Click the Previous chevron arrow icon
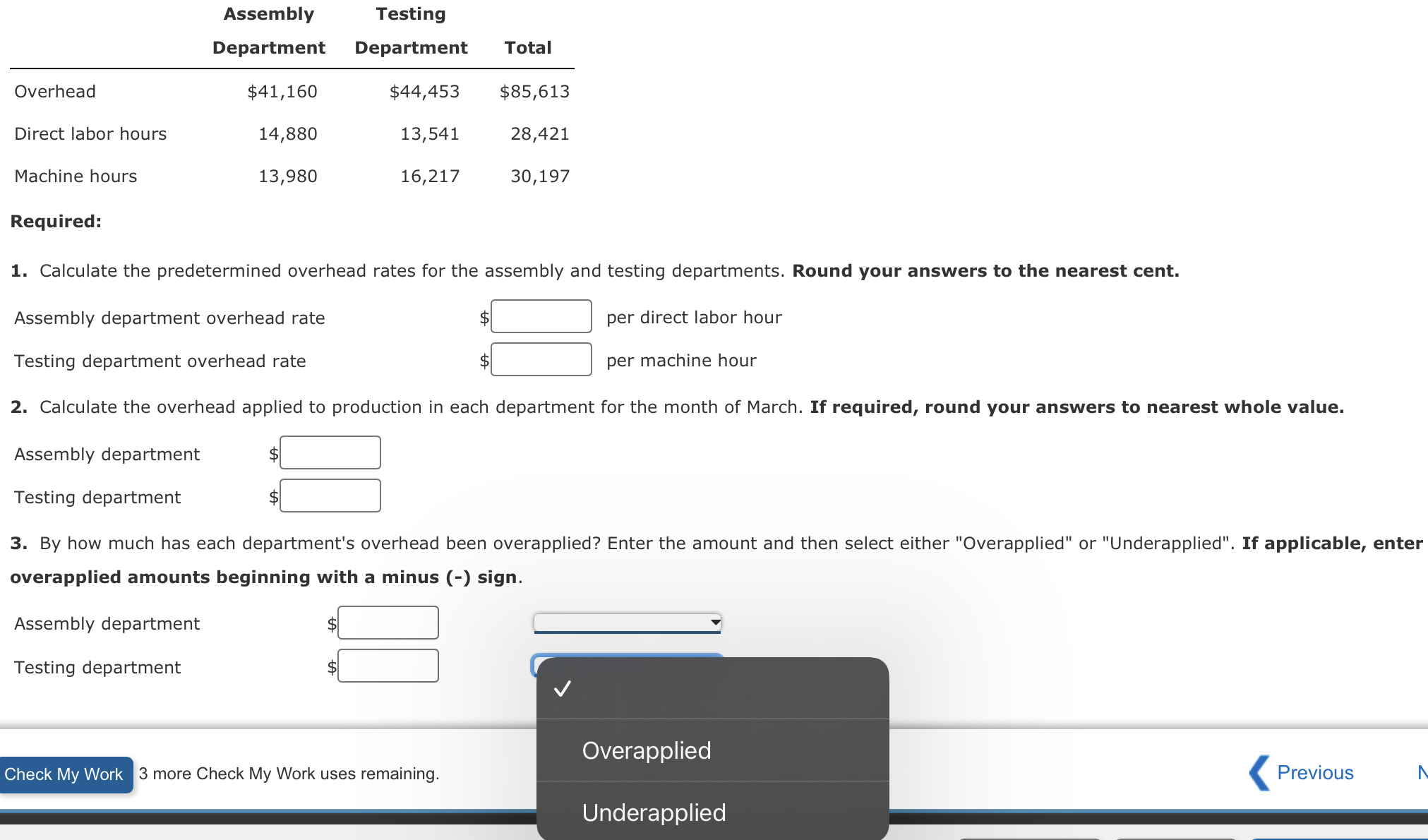Screen dimensions: 1428x840 [x=1259, y=773]
